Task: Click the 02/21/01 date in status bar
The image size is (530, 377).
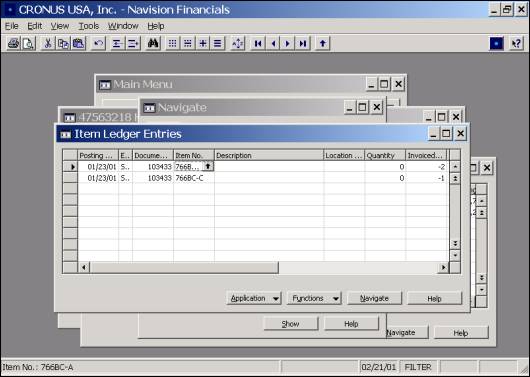Action: tap(379, 367)
